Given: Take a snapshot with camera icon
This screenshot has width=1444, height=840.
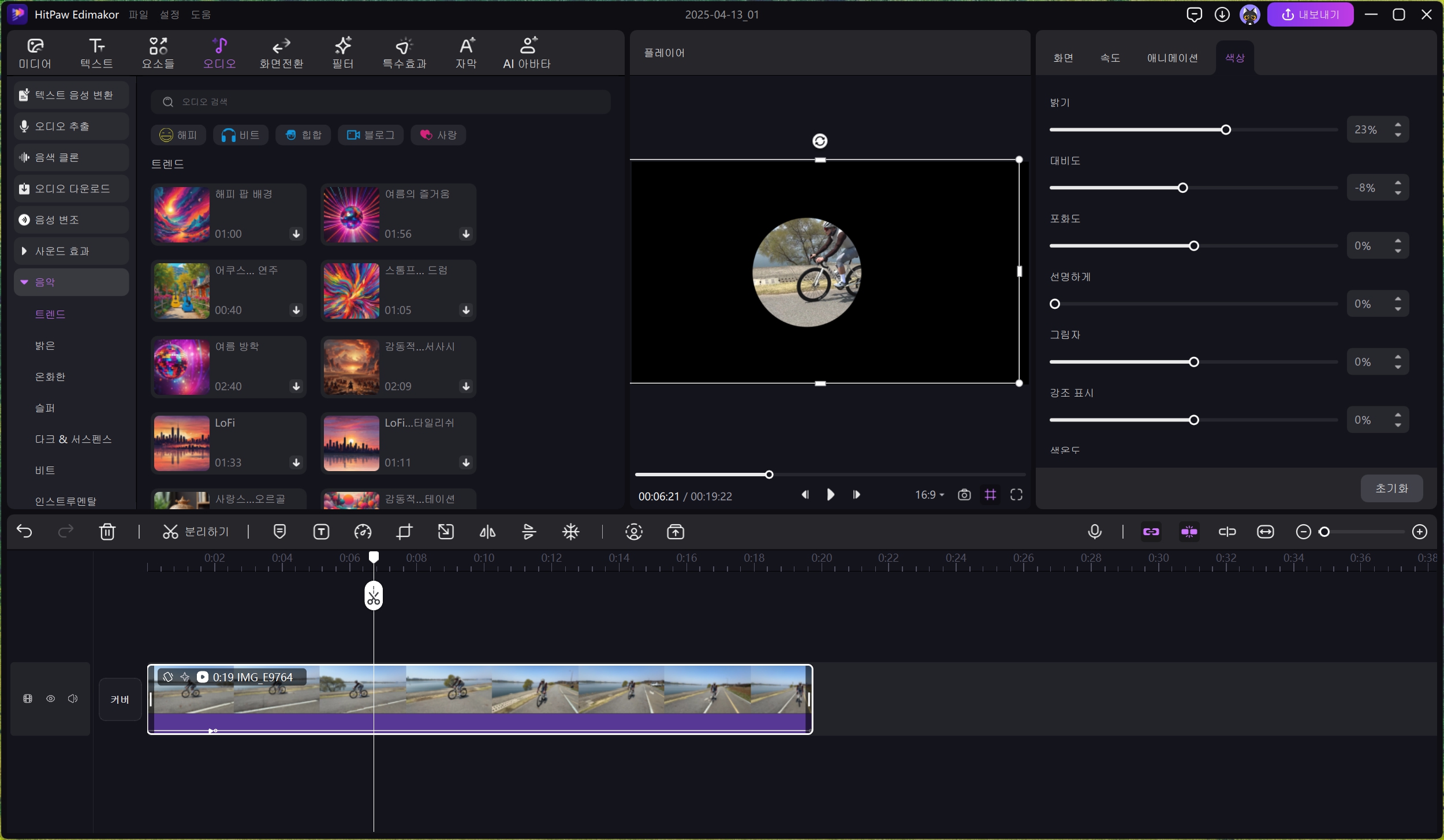Looking at the screenshot, I should tap(964, 495).
